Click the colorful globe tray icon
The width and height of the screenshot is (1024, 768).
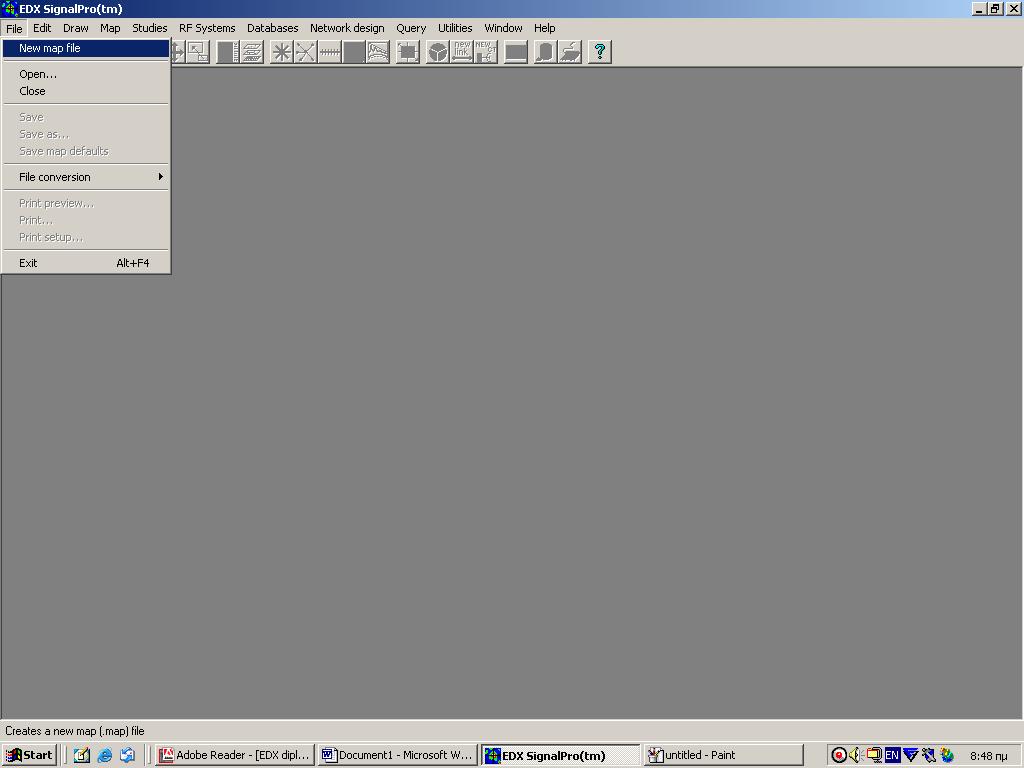click(947, 755)
